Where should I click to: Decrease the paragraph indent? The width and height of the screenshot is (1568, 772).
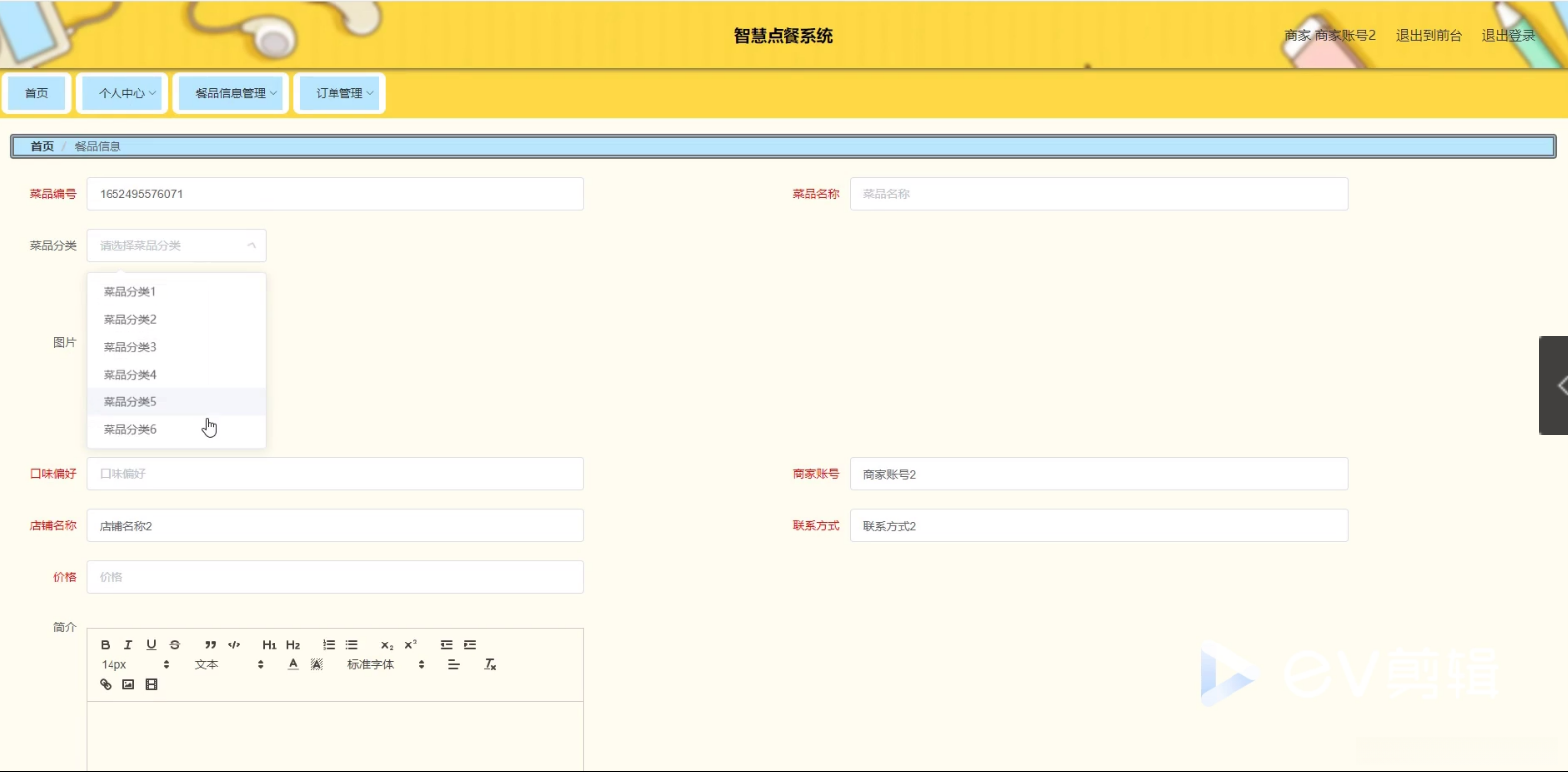pyautogui.click(x=446, y=644)
